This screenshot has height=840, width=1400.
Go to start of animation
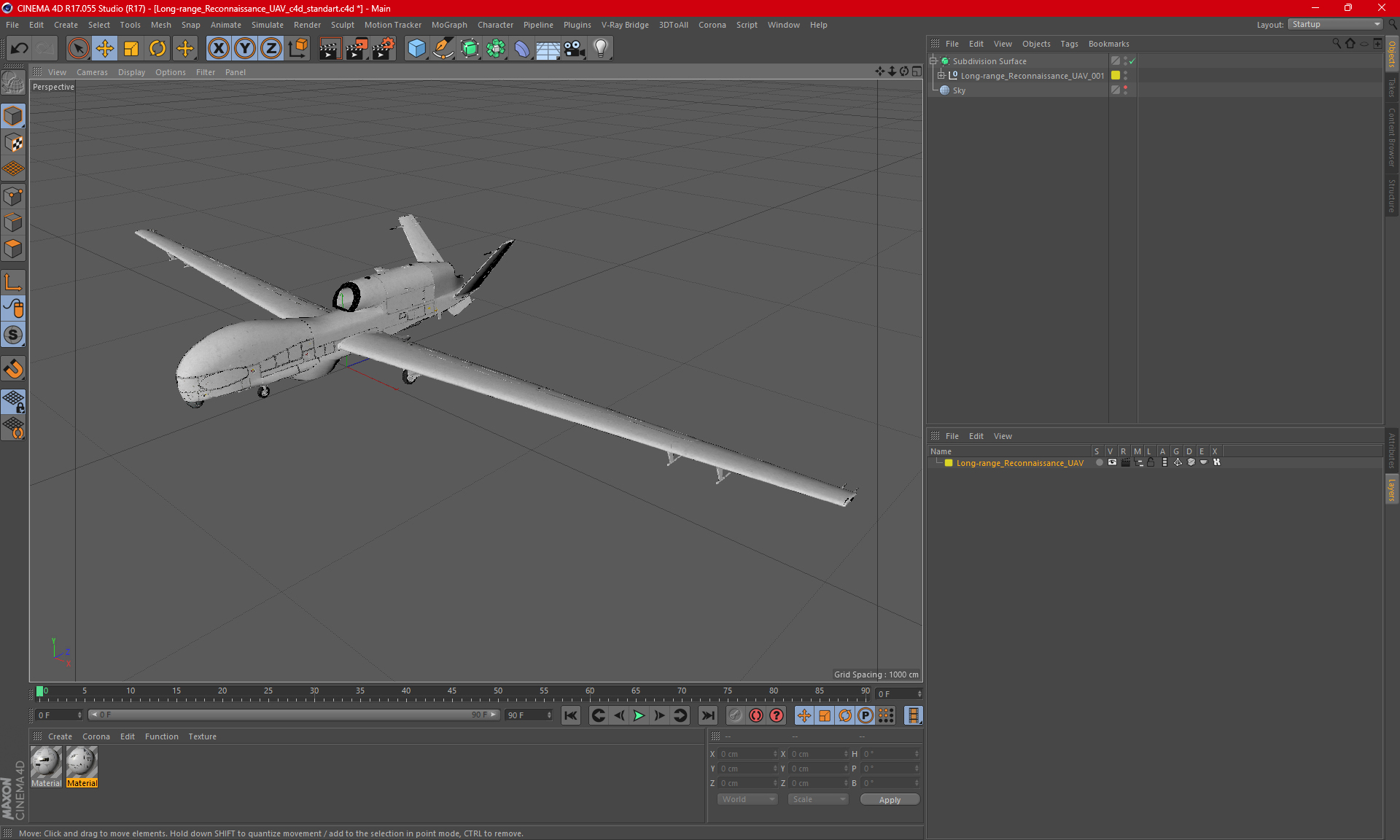571,715
